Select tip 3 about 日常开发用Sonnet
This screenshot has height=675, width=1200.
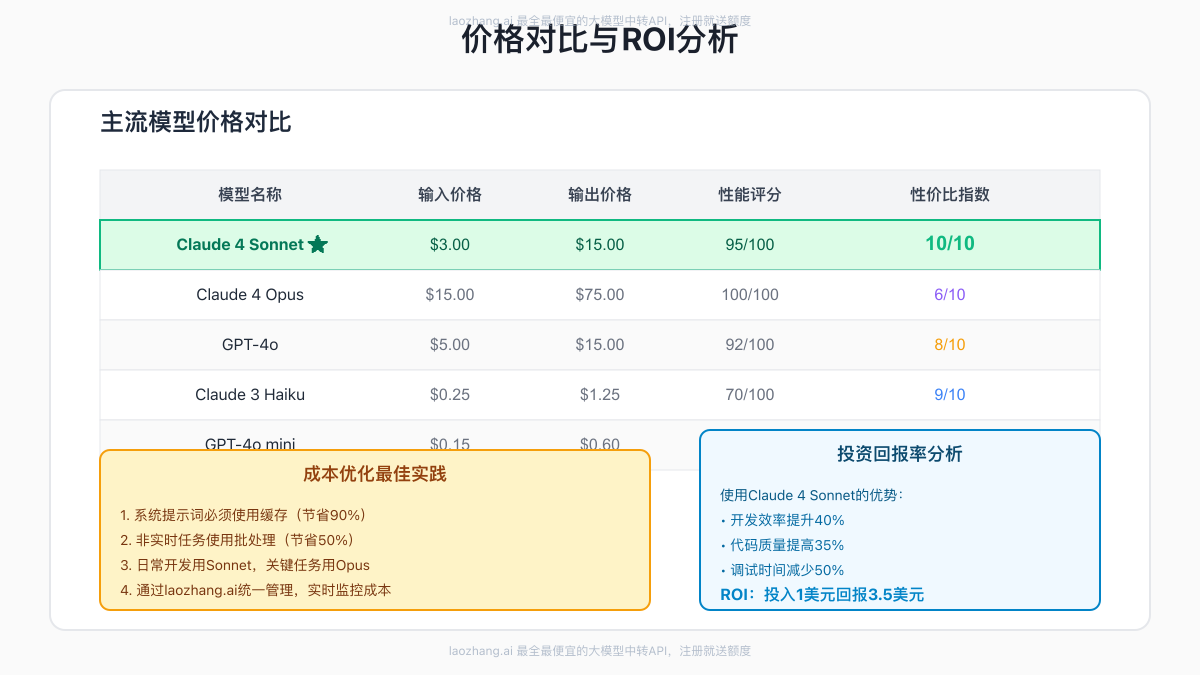point(245,565)
